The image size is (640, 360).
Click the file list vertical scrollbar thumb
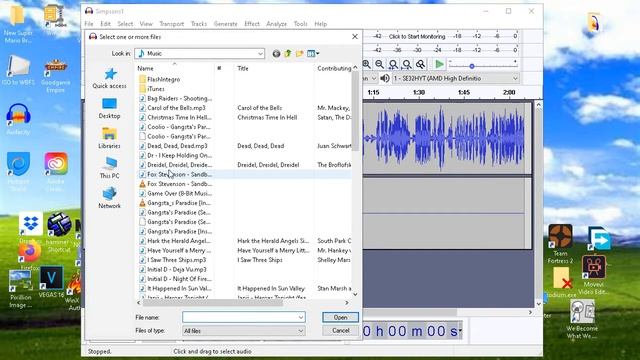point(355,111)
